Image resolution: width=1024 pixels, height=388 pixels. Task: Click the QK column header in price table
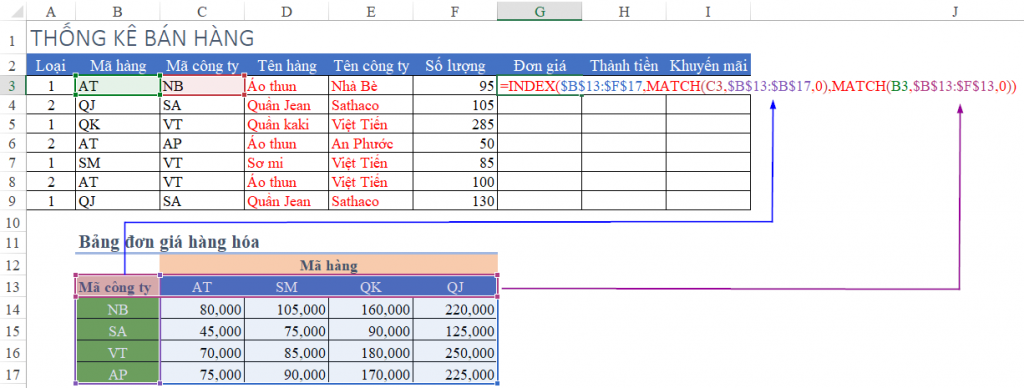tap(371, 287)
